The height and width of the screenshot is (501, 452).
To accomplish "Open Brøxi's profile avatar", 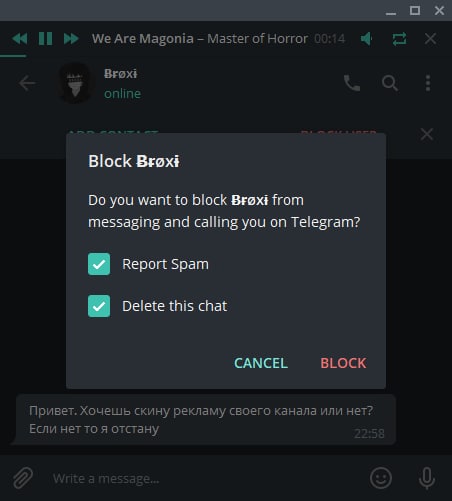I will point(75,83).
